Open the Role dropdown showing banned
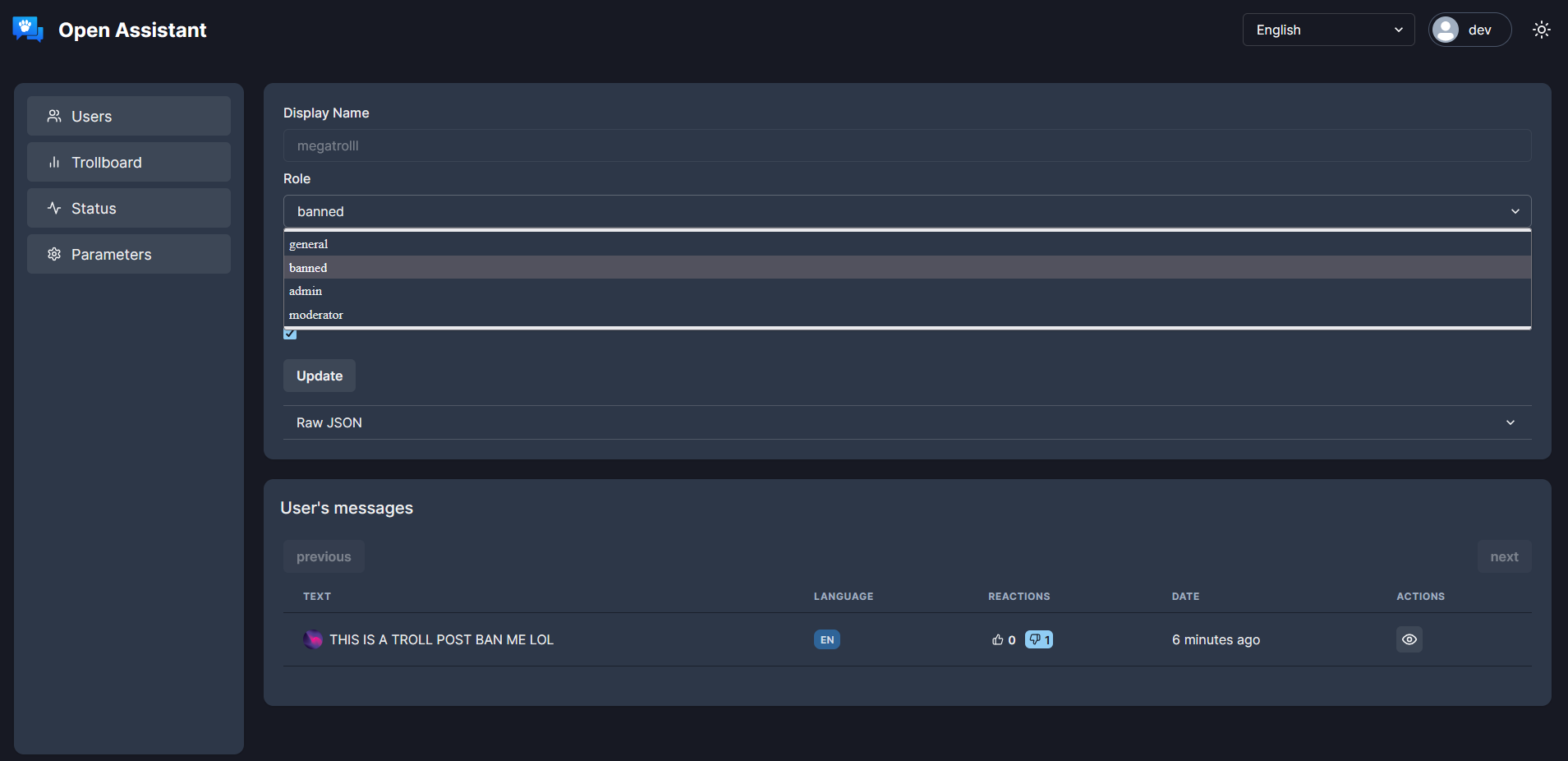 coord(907,211)
